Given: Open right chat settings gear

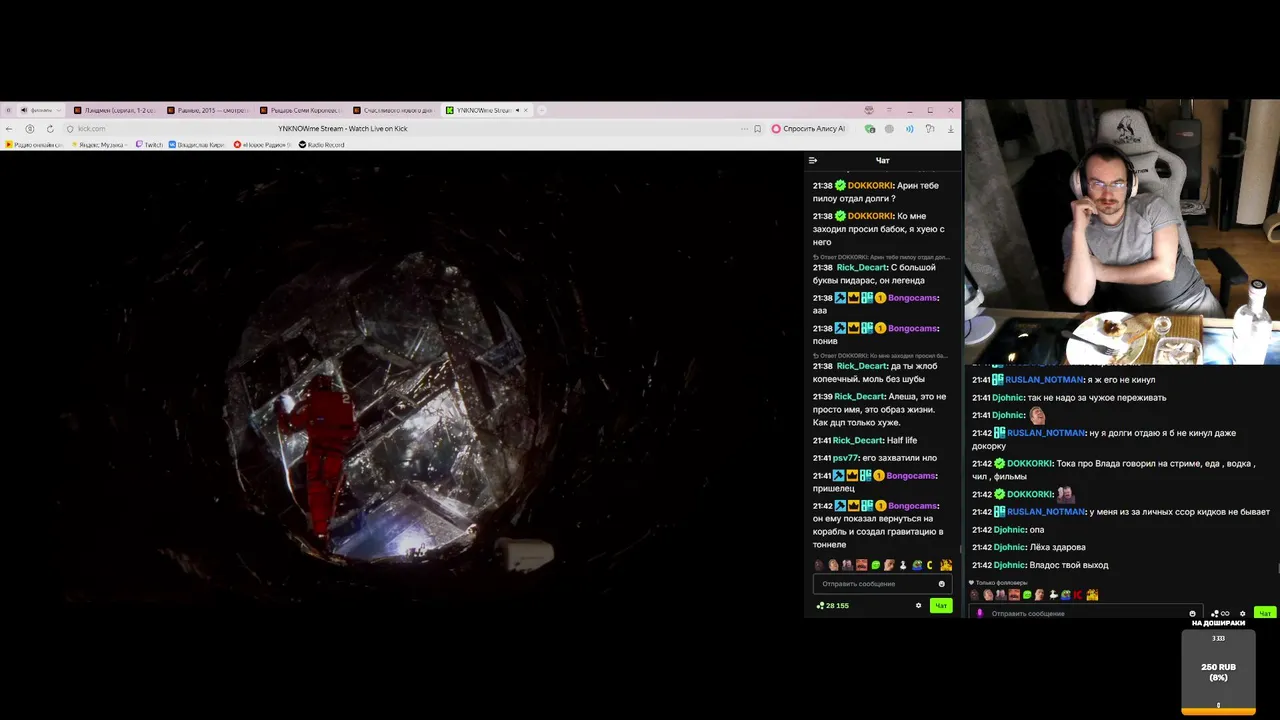Looking at the screenshot, I should [x=1243, y=614].
